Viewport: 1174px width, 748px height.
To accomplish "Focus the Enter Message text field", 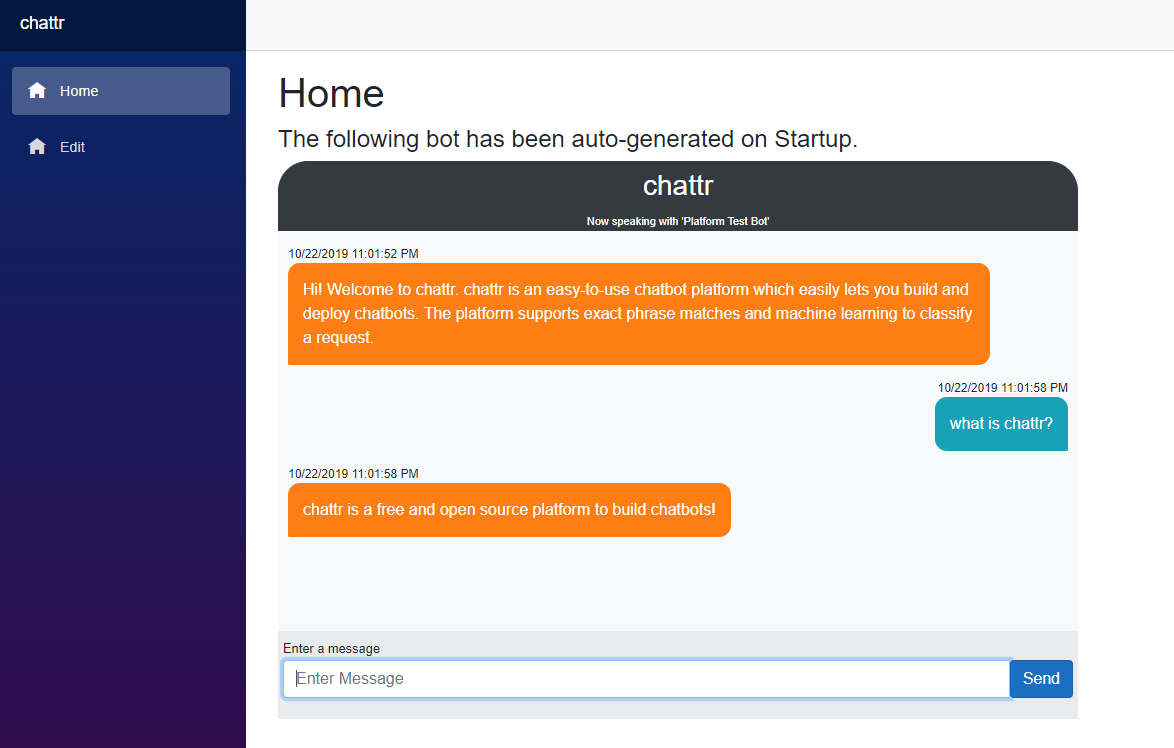I will tap(646, 678).
